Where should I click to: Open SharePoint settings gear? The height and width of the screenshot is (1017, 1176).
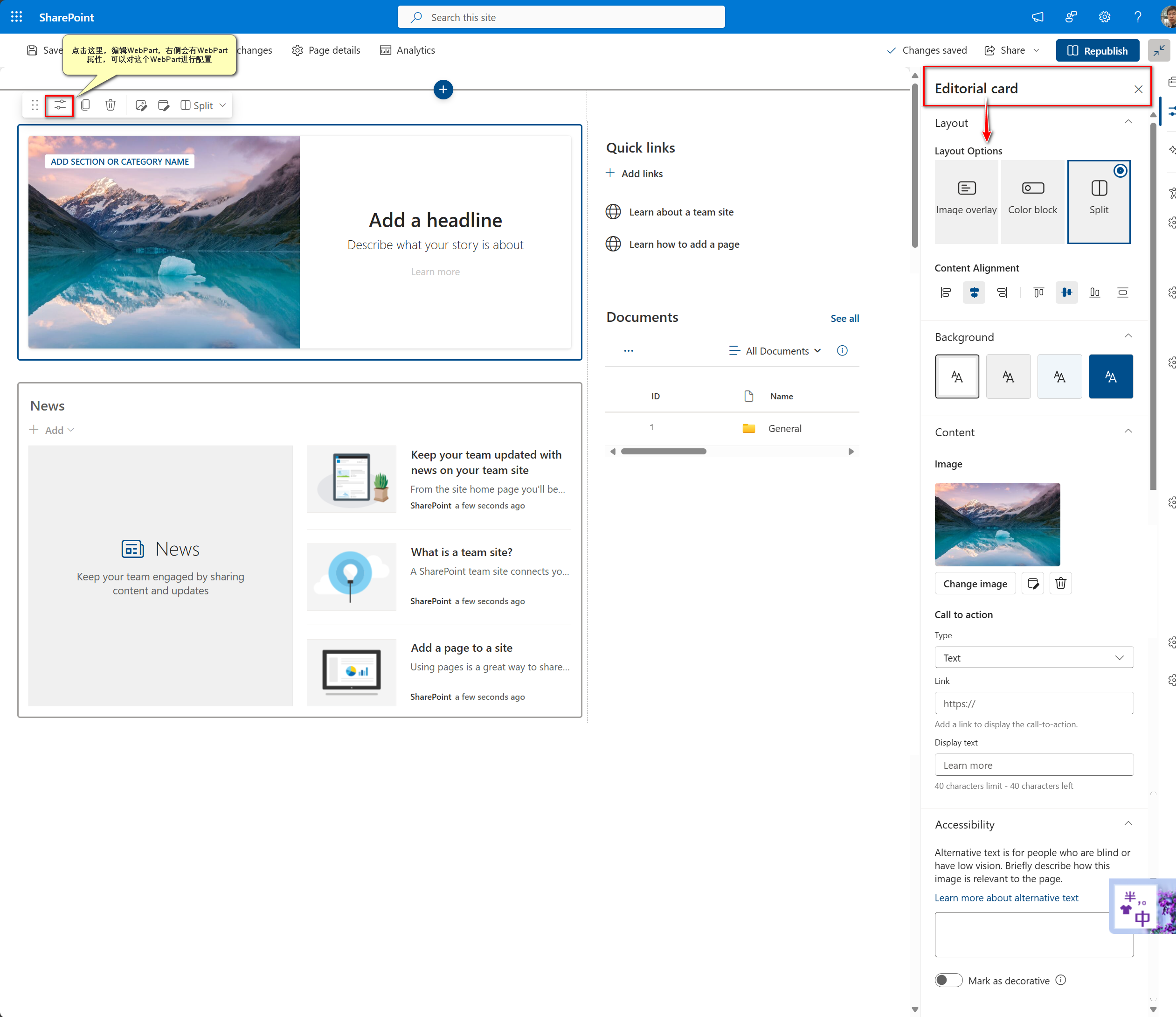[1104, 16]
